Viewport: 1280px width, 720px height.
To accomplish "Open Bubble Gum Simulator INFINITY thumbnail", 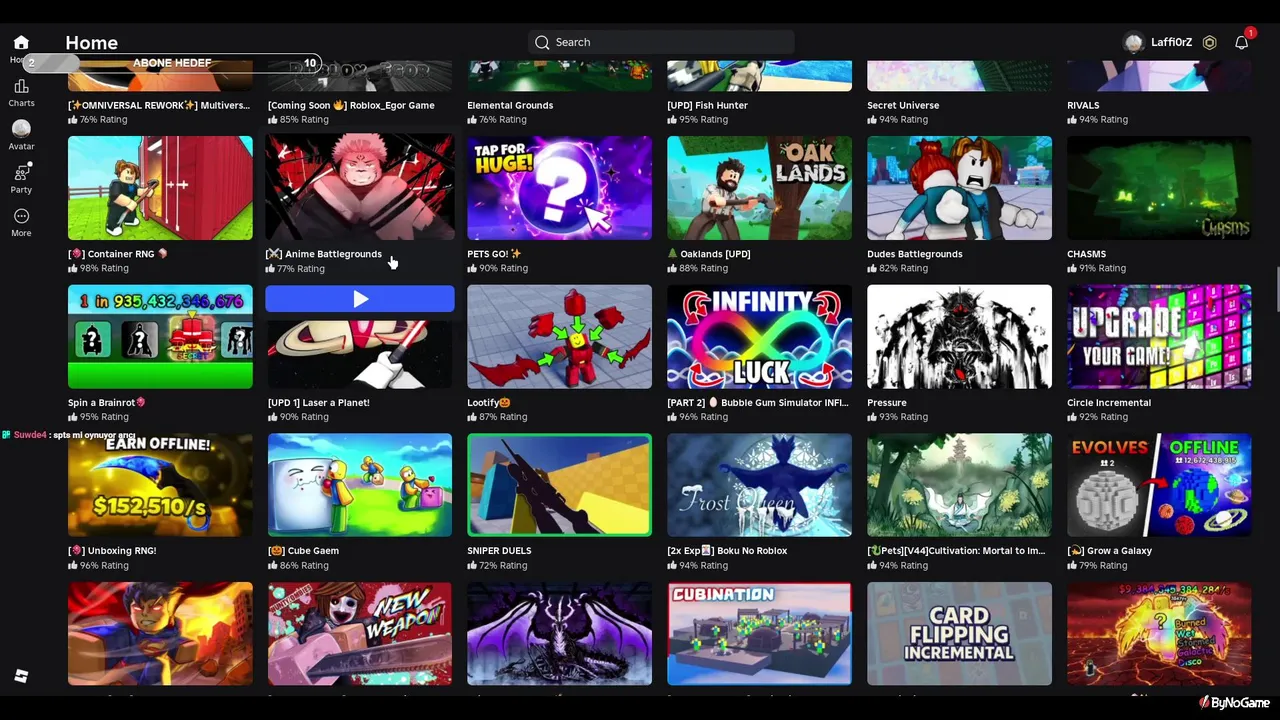I will [759, 337].
